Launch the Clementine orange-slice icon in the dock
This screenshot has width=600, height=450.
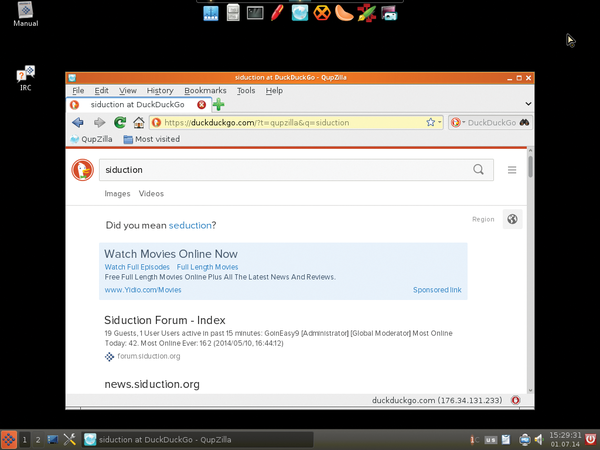point(344,13)
